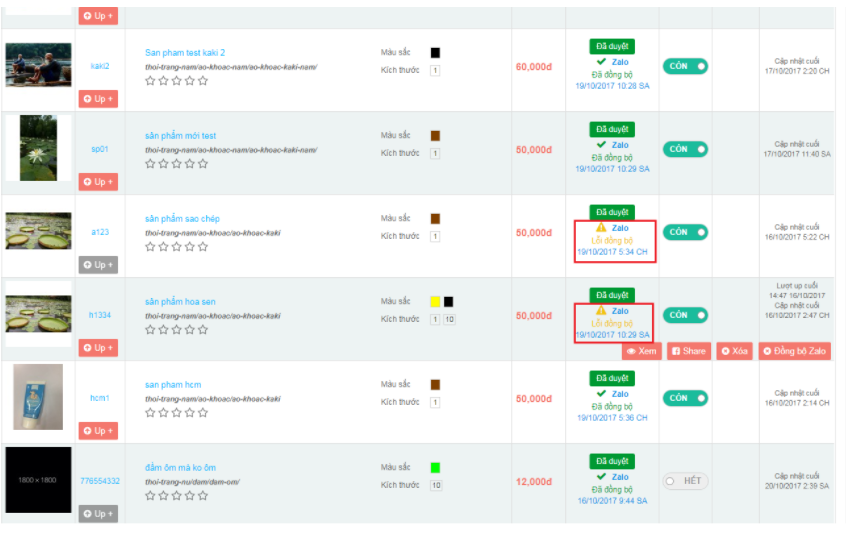Toggle CÒN stock switch for kaki2
This screenshot has height=534, width=846.
[685, 66]
